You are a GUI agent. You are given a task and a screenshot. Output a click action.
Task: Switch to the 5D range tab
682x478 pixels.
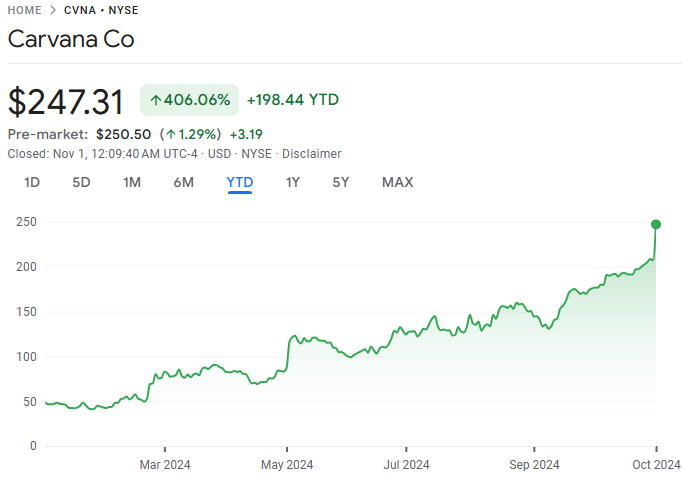[81, 182]
